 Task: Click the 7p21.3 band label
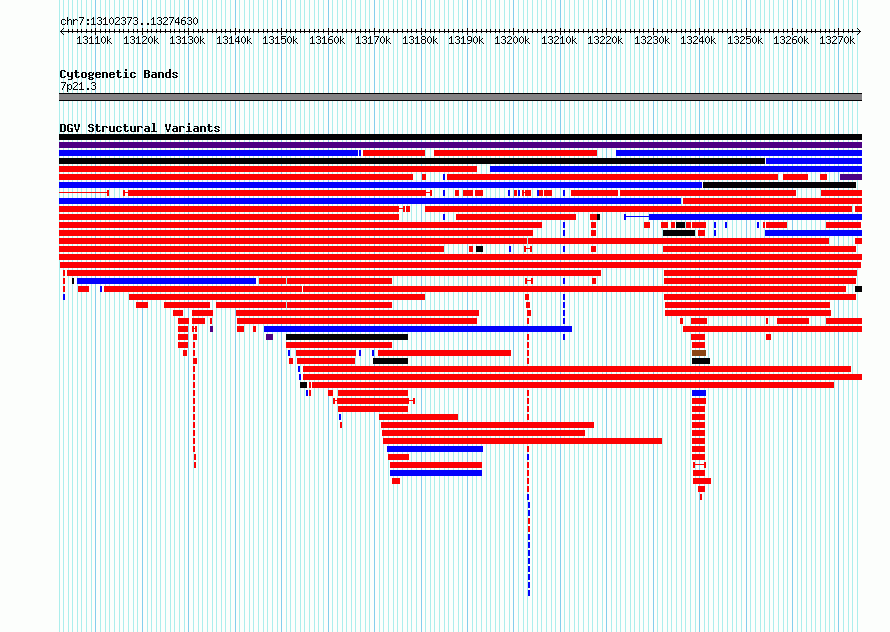[78, 86]
